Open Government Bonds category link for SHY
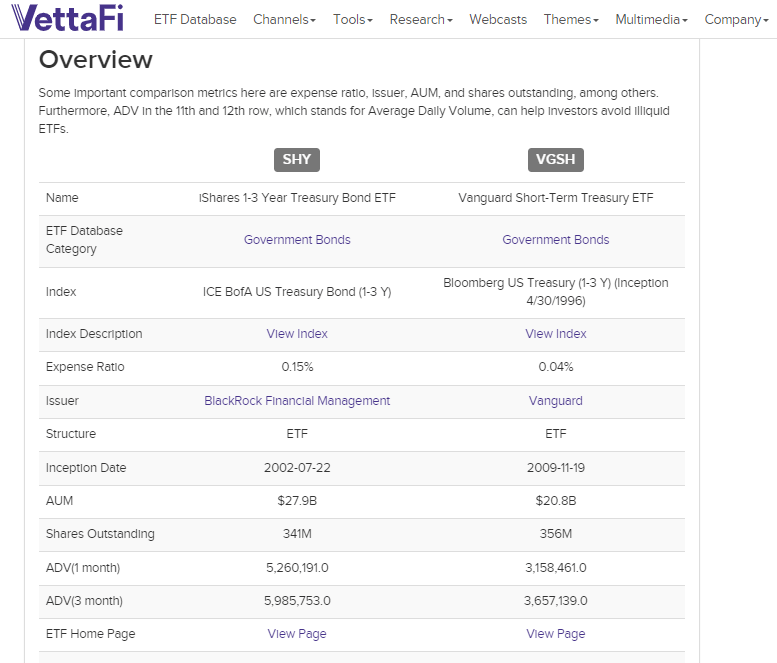This screenshot has width=777, height=663. coord(297,240)
